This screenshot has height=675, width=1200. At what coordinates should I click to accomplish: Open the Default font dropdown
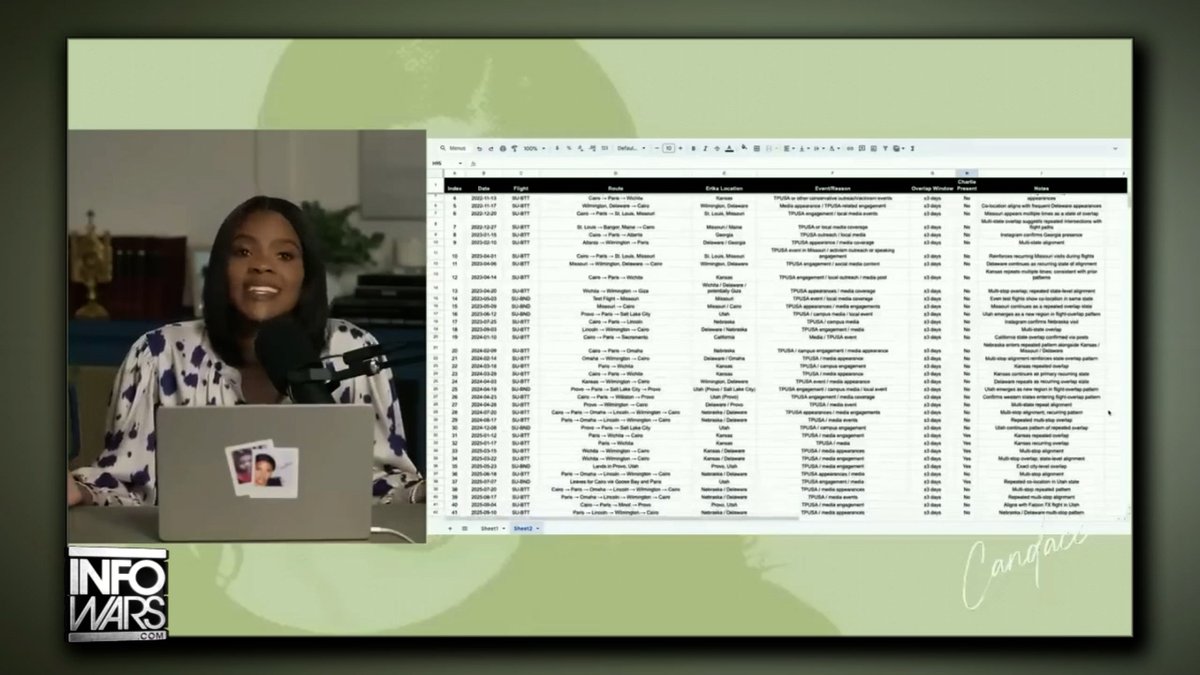click(632, 149)
